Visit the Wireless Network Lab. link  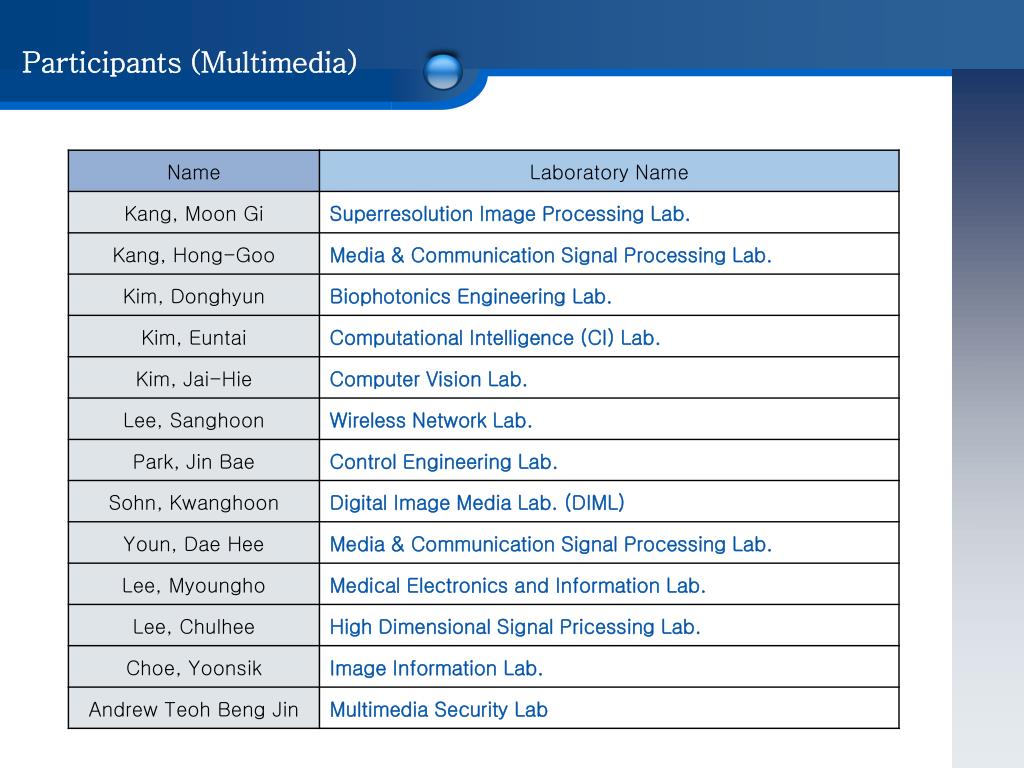pyautogui.click(x=430, y=421)
